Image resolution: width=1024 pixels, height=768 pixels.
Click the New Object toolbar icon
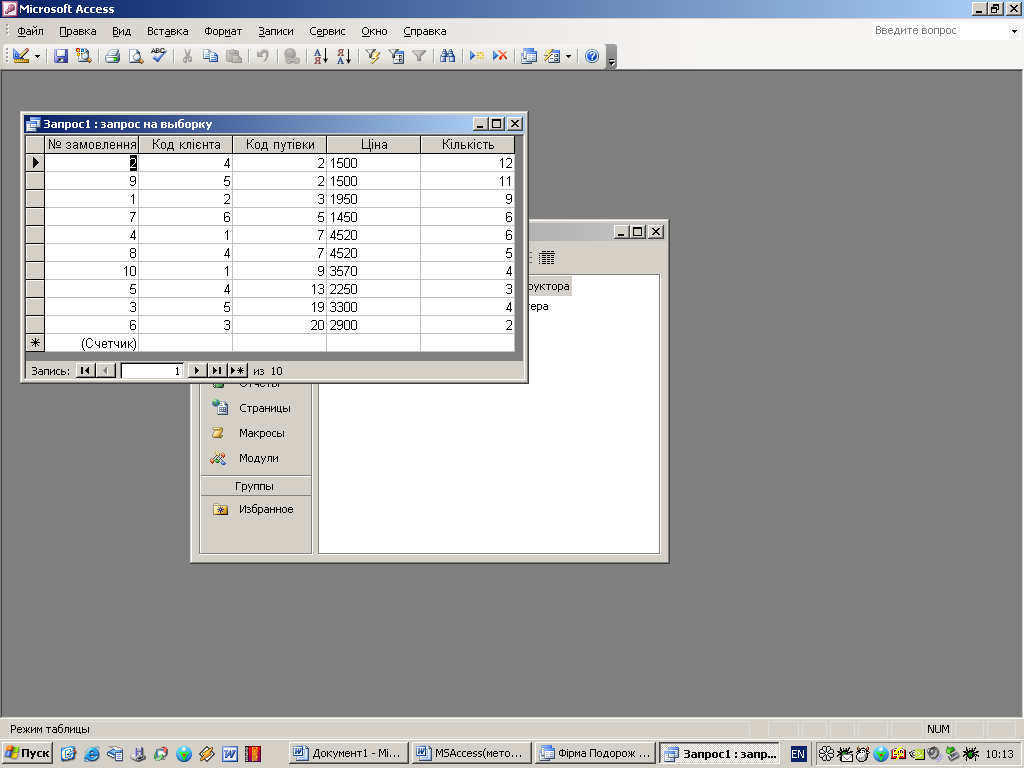(x=552, y=56)
